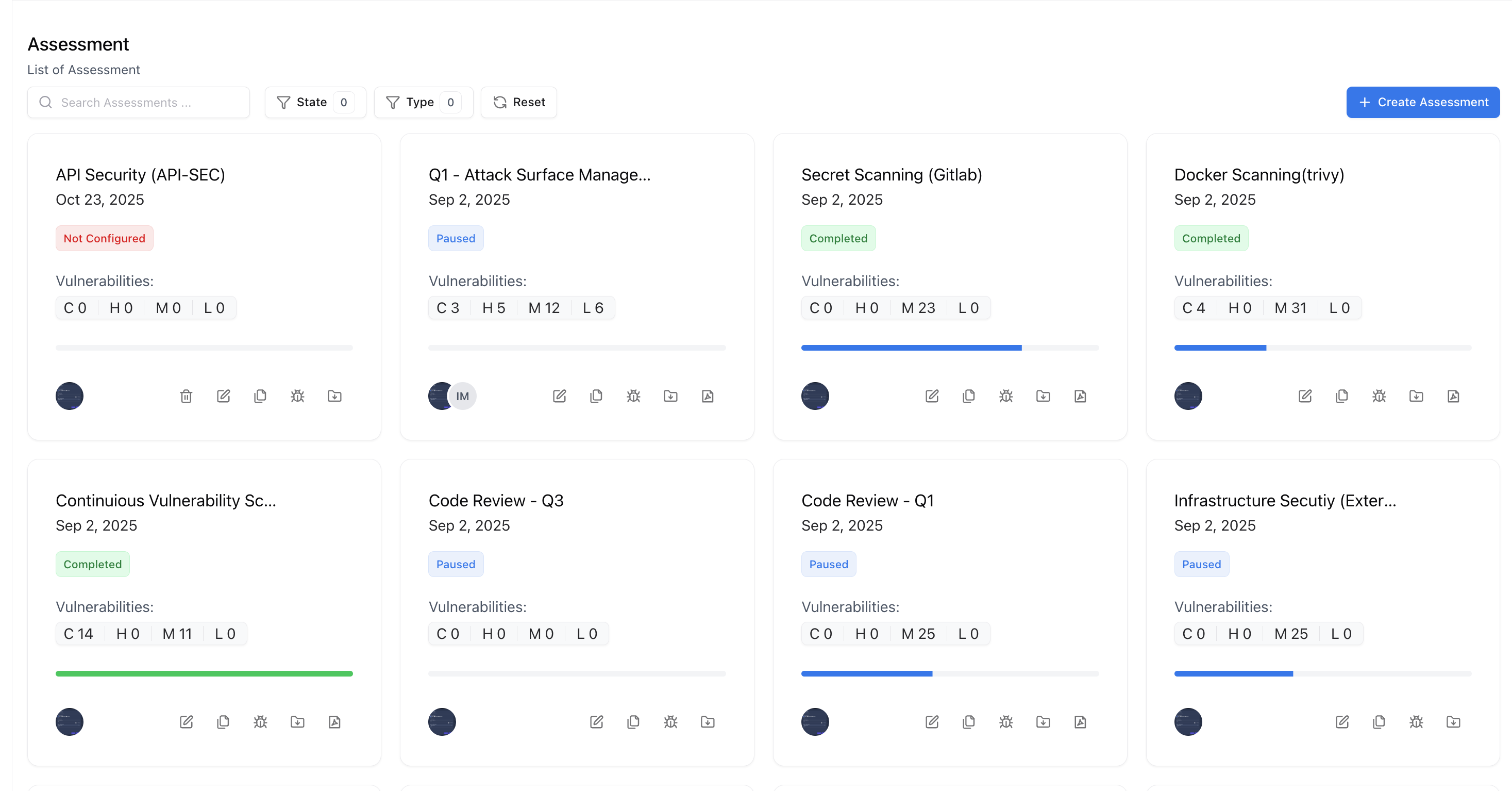Open vulnerabilities bug report for Docker Scanning(trivy)
Image resolution: width=1512 pixels, height=791 pixels.
[1379, 396]
